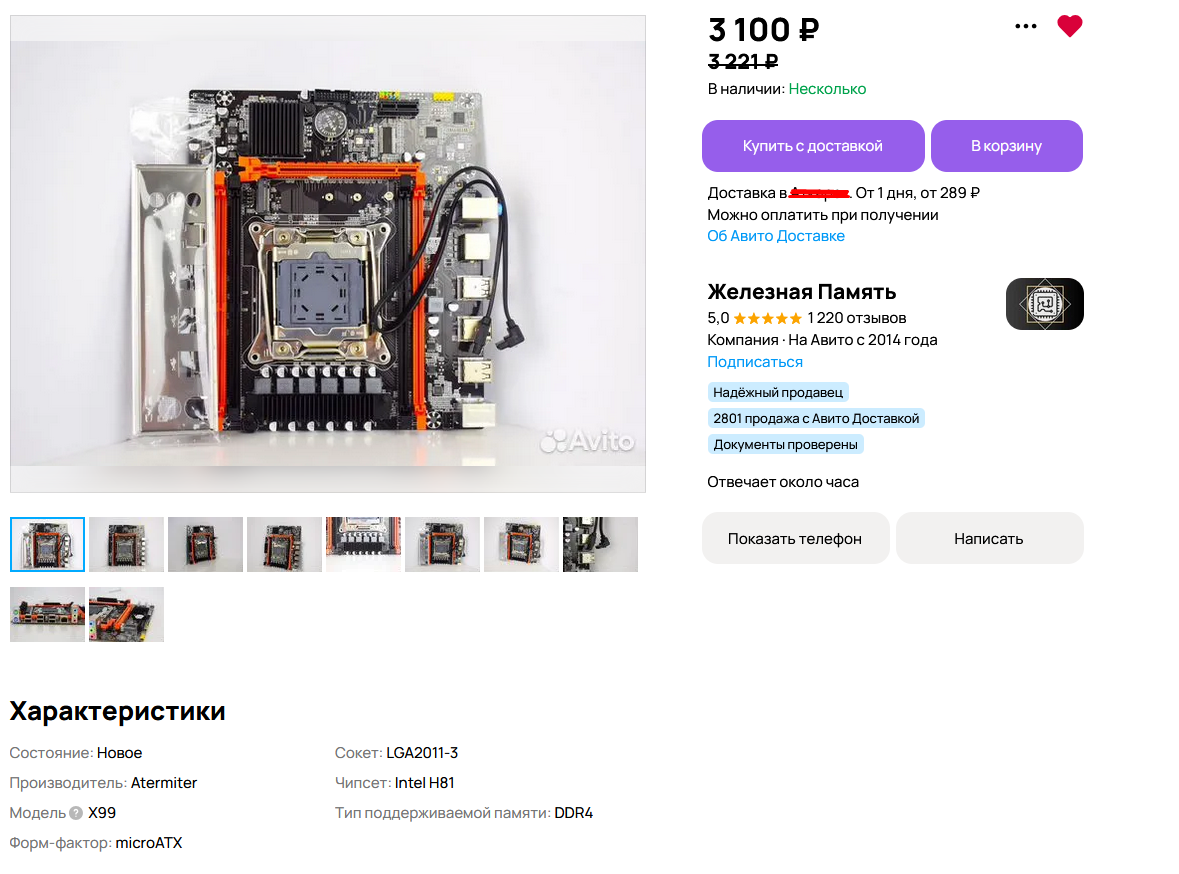
Task: Click the five-star seller rating
Action: (768, 318)
